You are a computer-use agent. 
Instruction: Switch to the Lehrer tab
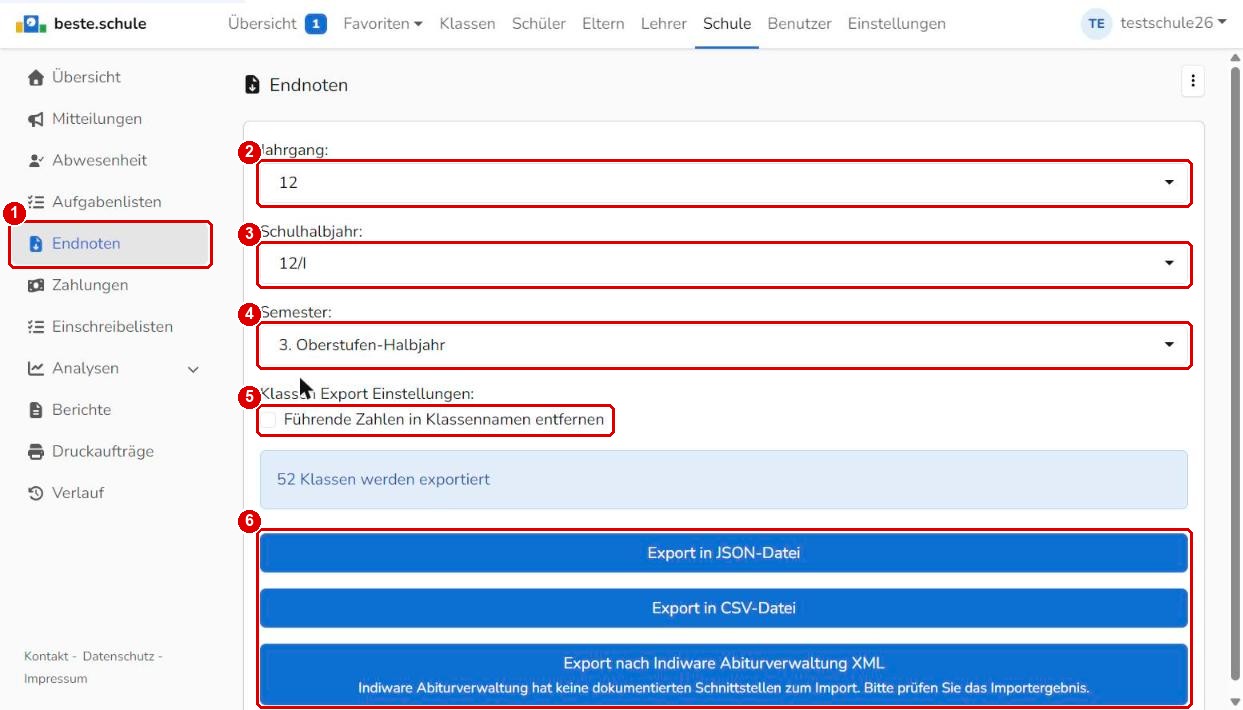(663, 23)
